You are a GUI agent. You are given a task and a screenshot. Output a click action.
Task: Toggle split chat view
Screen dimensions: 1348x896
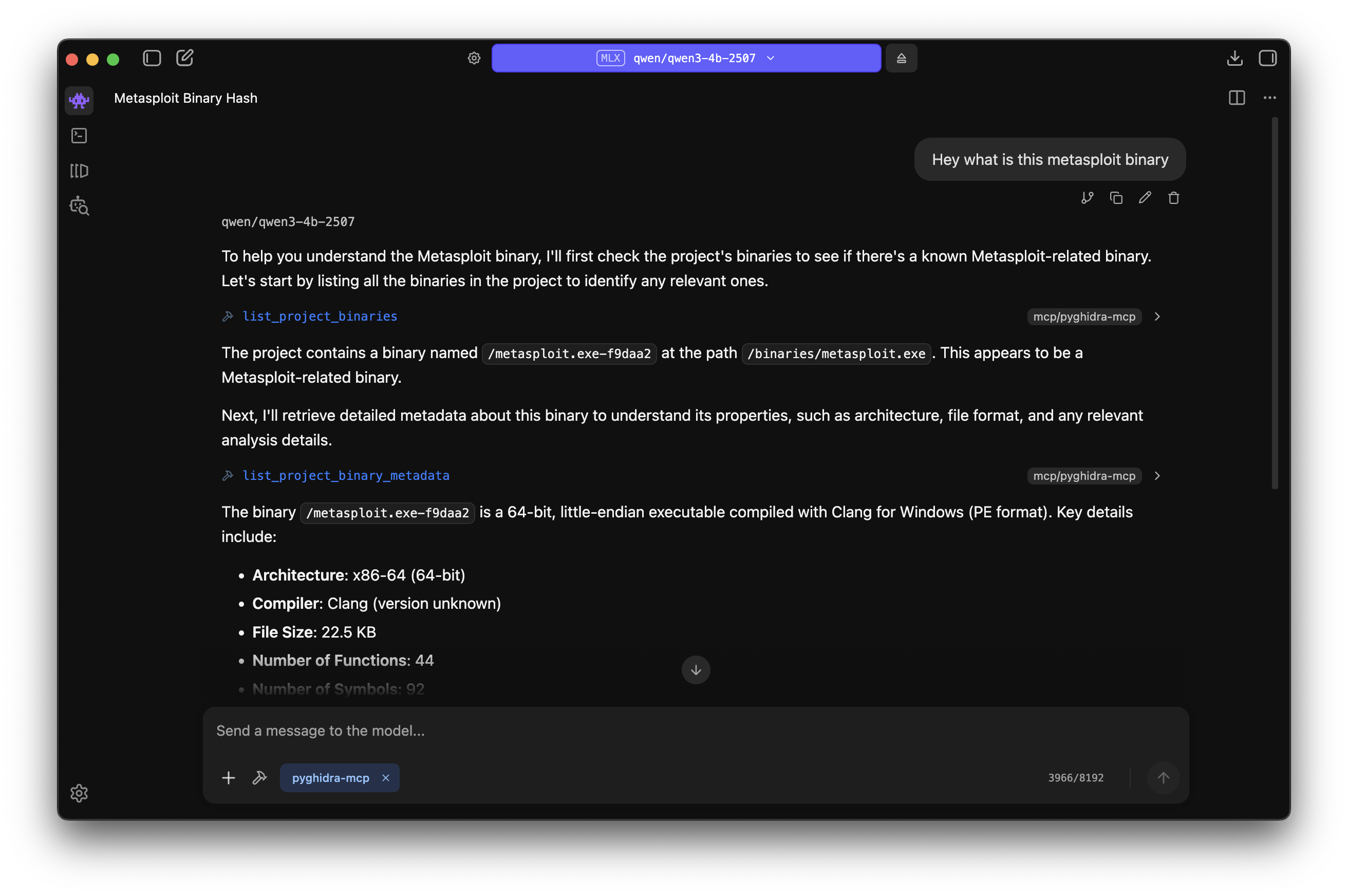[x=1237, y=98]
